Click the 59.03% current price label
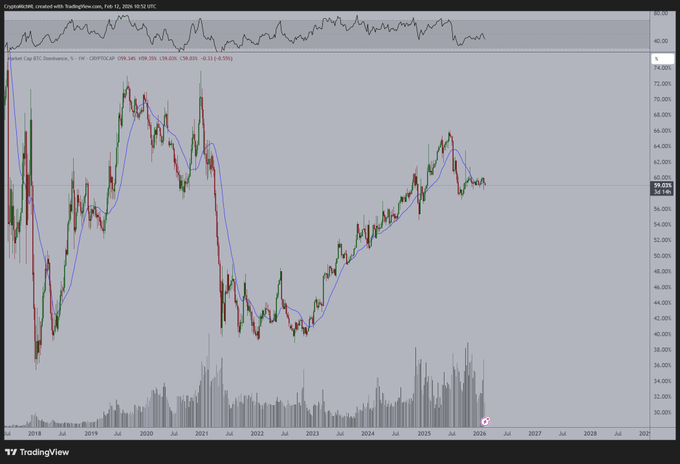Image resolution: width=680 pixels, height=464 pixels. [x=662, y=185]
